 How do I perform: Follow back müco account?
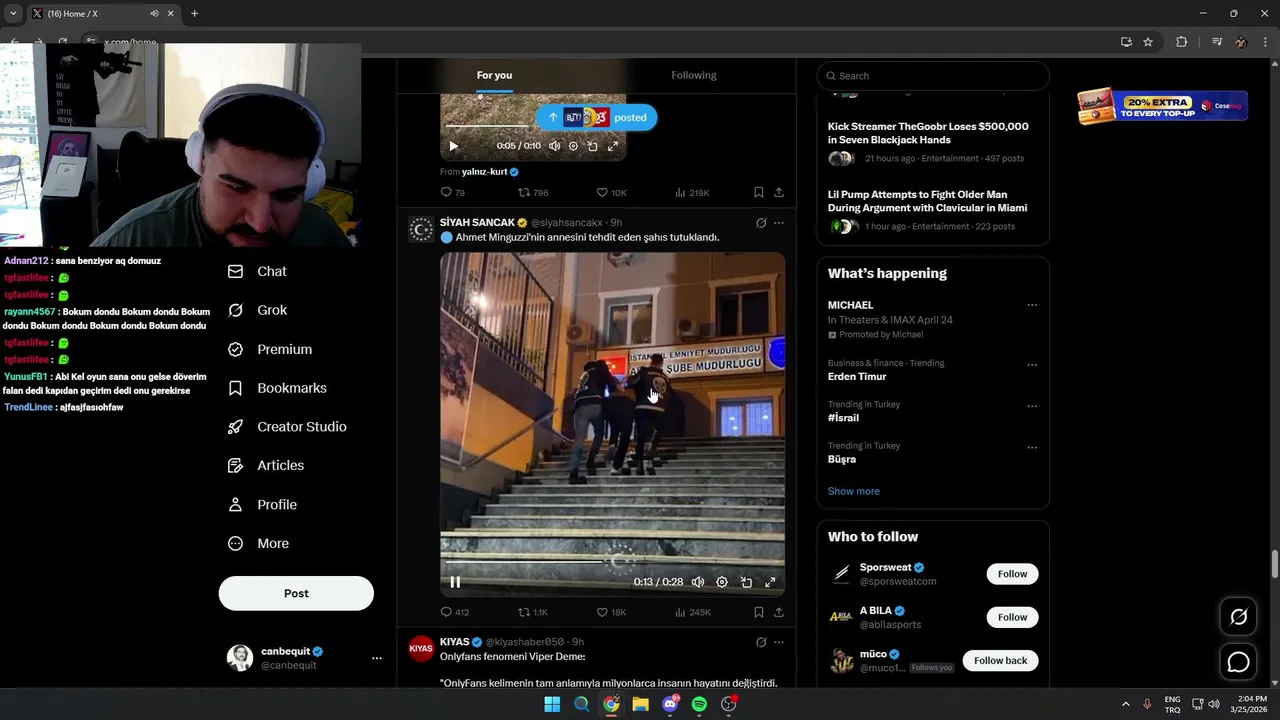pos(1000,661)
